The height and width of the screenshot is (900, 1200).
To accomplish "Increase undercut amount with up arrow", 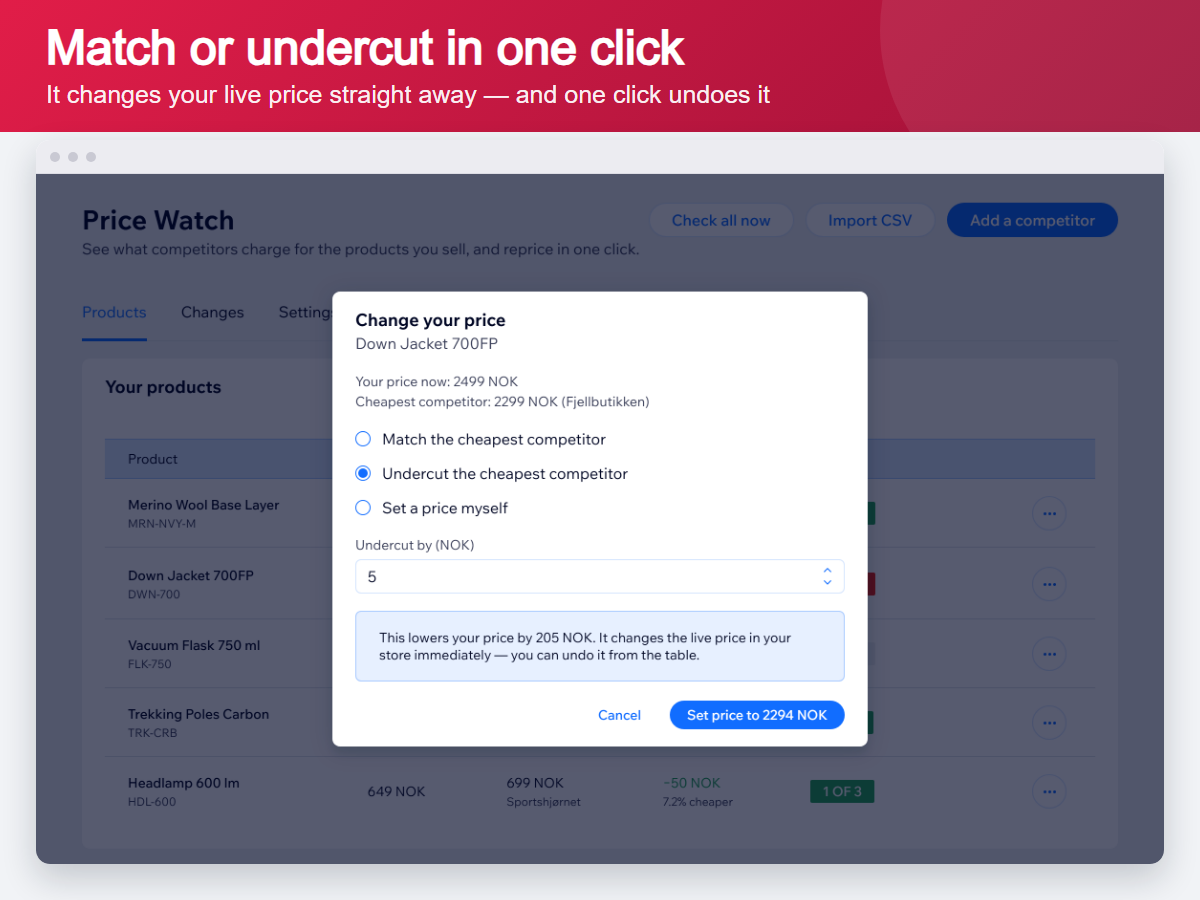I will tap(827, 571).
